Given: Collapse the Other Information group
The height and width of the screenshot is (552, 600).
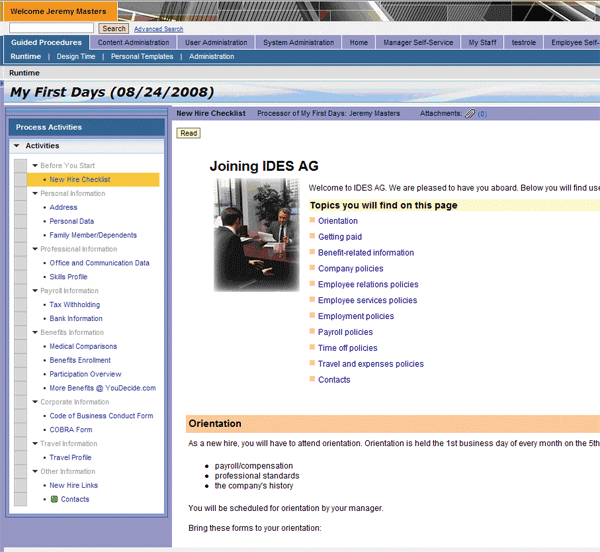Looking at the screenshot, I should 35,471.
